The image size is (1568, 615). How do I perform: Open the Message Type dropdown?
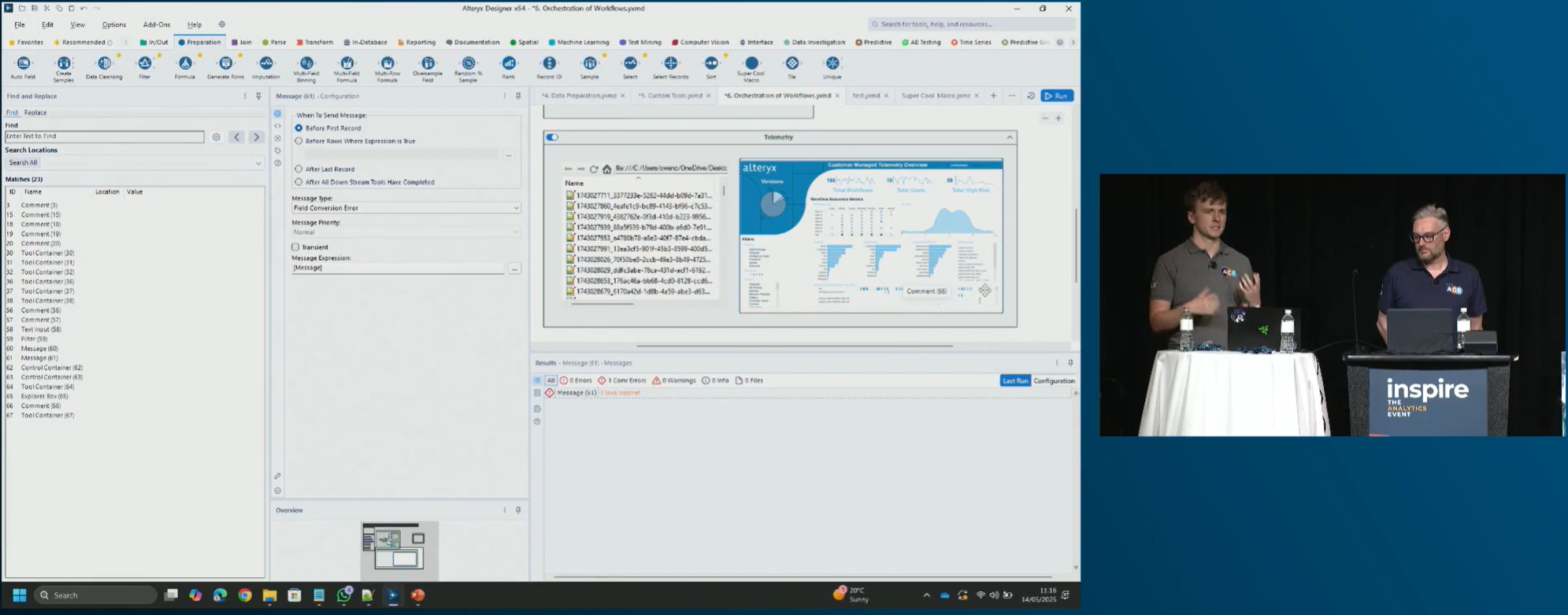click(x=406, y=208)
